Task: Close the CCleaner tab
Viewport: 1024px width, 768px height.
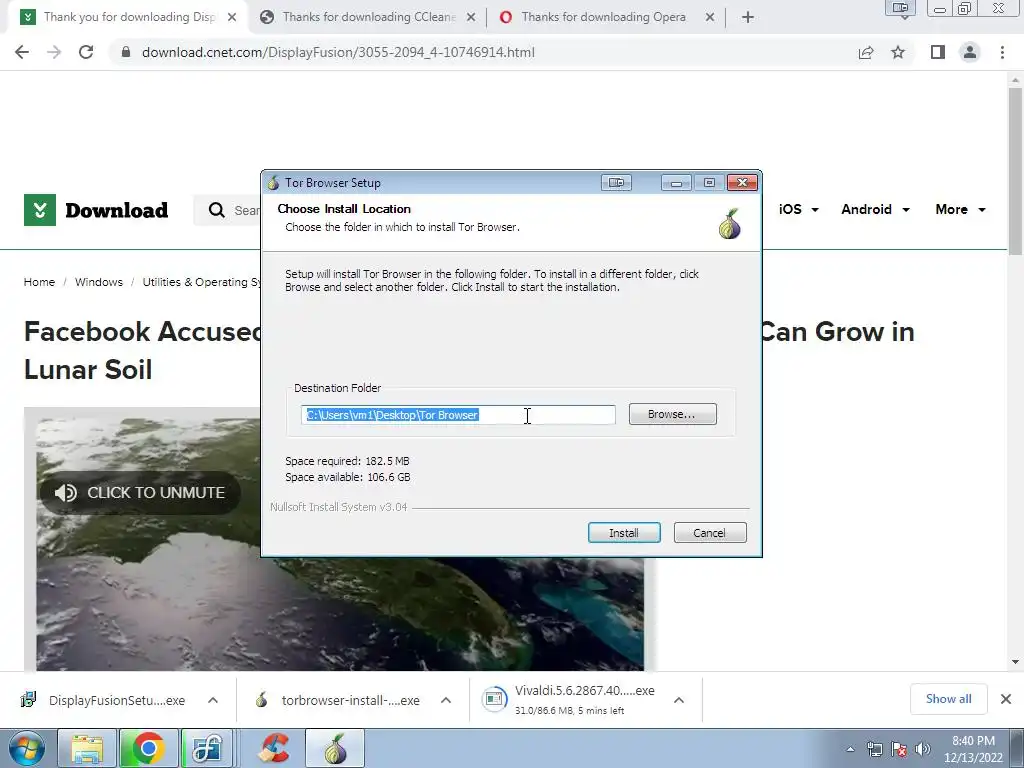Action: [471, 18]
